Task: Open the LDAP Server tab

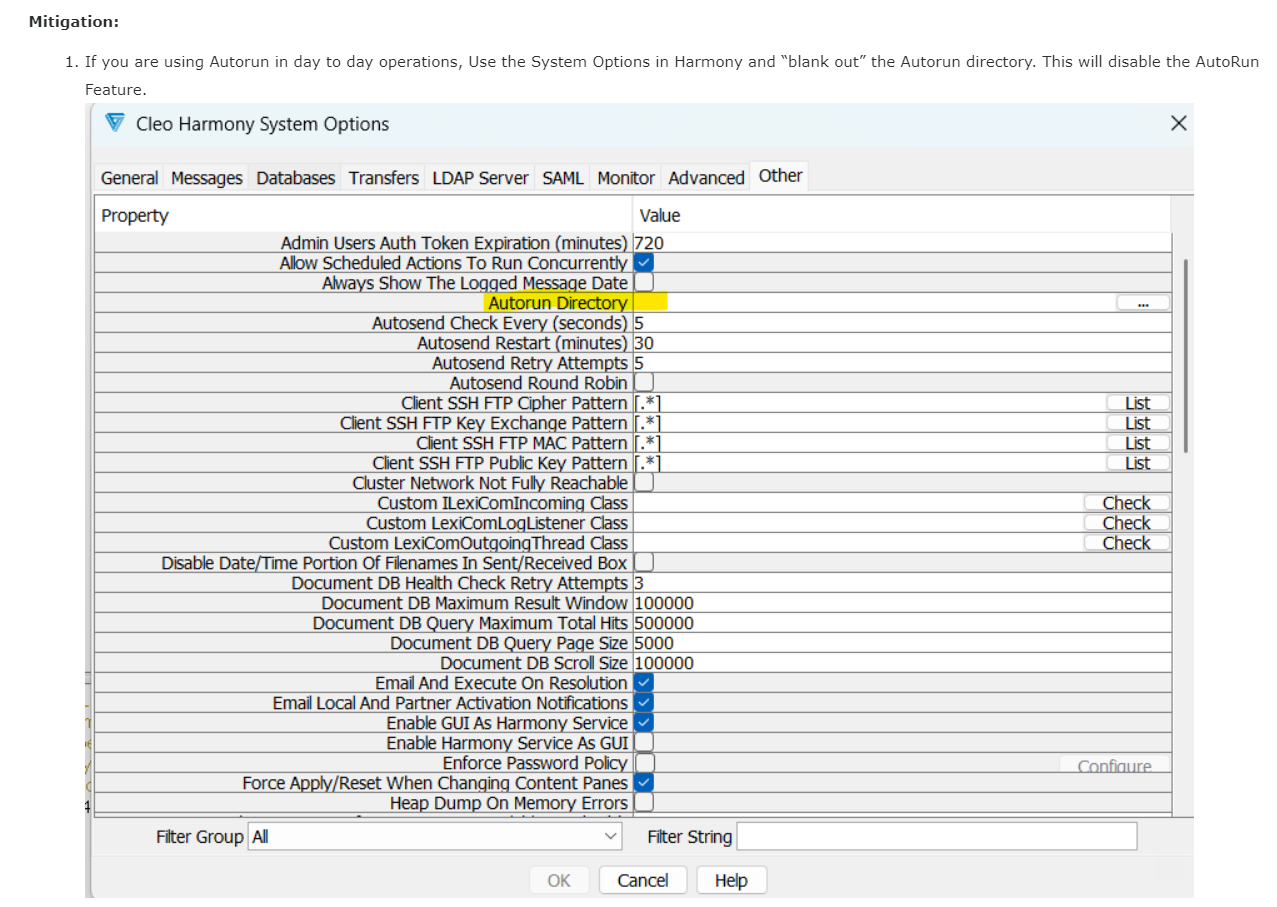Action: click(x=480, y=177)
